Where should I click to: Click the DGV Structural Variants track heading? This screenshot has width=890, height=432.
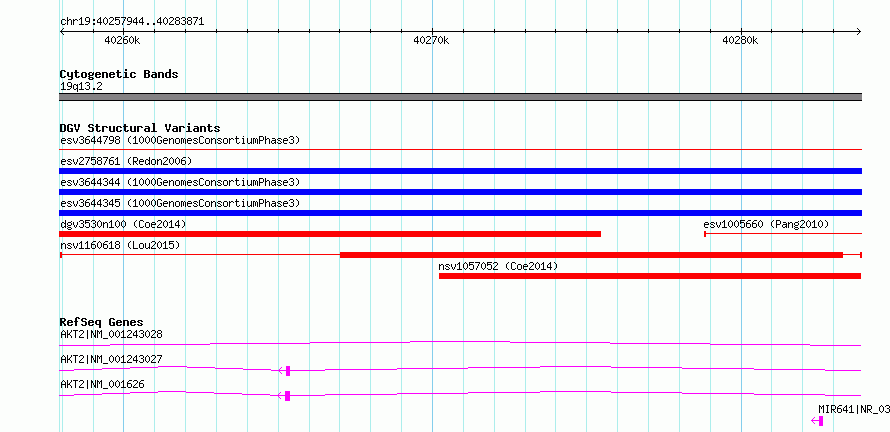click(x=140, y=128)
